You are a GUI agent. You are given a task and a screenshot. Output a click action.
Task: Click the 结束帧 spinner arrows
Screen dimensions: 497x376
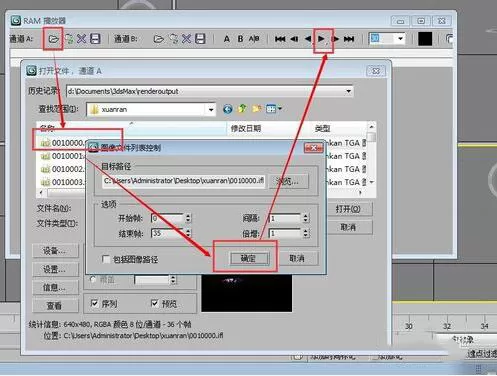(x=188, y=233)
